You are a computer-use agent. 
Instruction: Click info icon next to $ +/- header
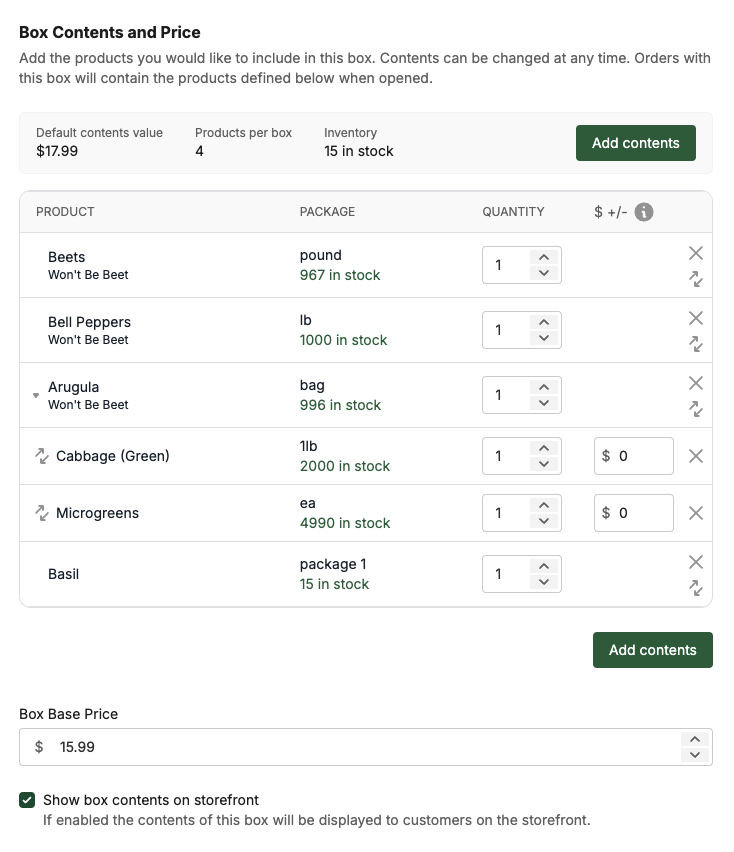click(x=644, y=212)
